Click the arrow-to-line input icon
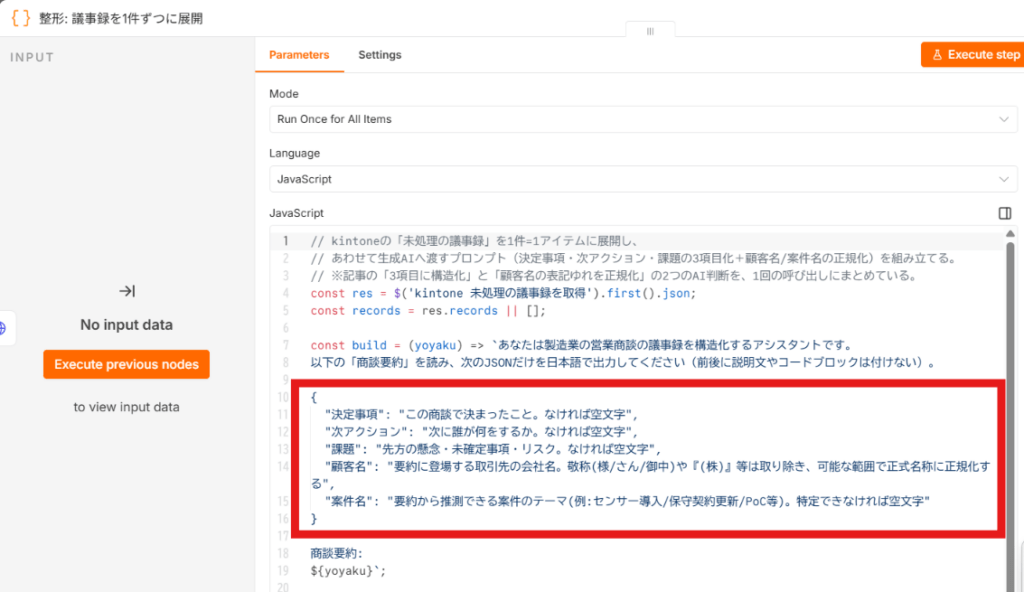This screenshot has width=1024, height=592. tap(127, 291)
